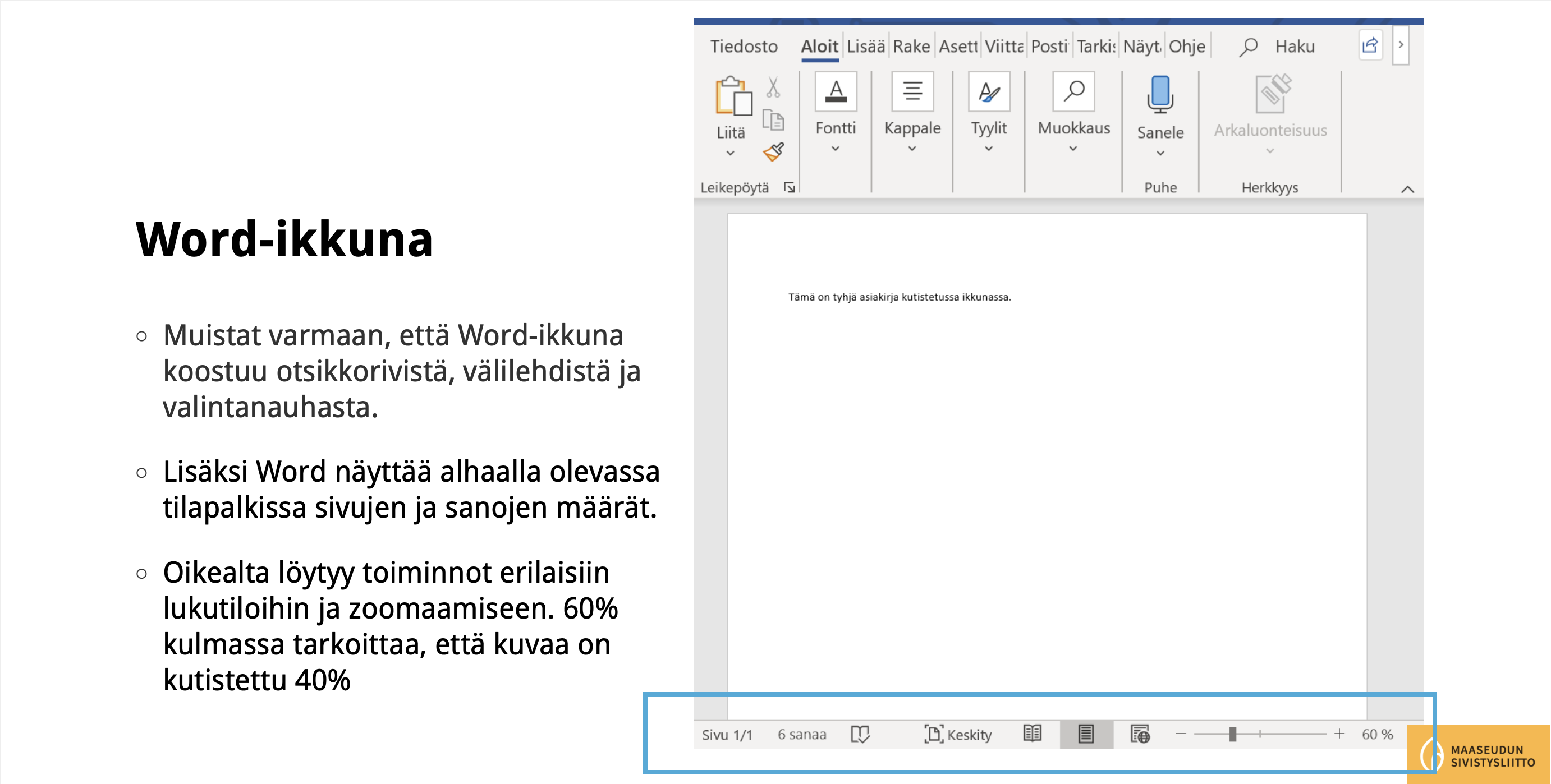Image resolution: width=1551 pixels, height=784 pixels.
Task: Switch to Read Mode view icon
Action: point(1033,734)
